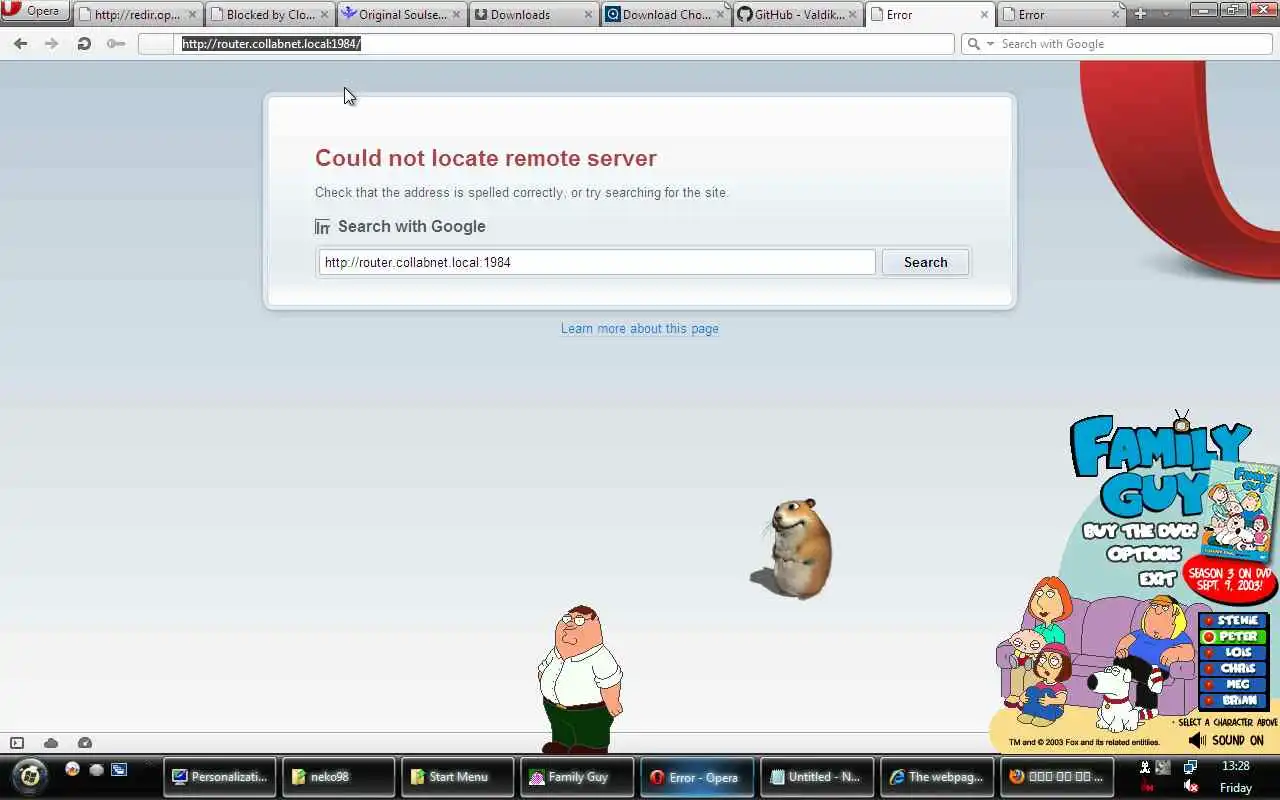Open Untitled - N... Notepad taskbar button
This screenshot has height=800, width=1280.
[817, 777]
